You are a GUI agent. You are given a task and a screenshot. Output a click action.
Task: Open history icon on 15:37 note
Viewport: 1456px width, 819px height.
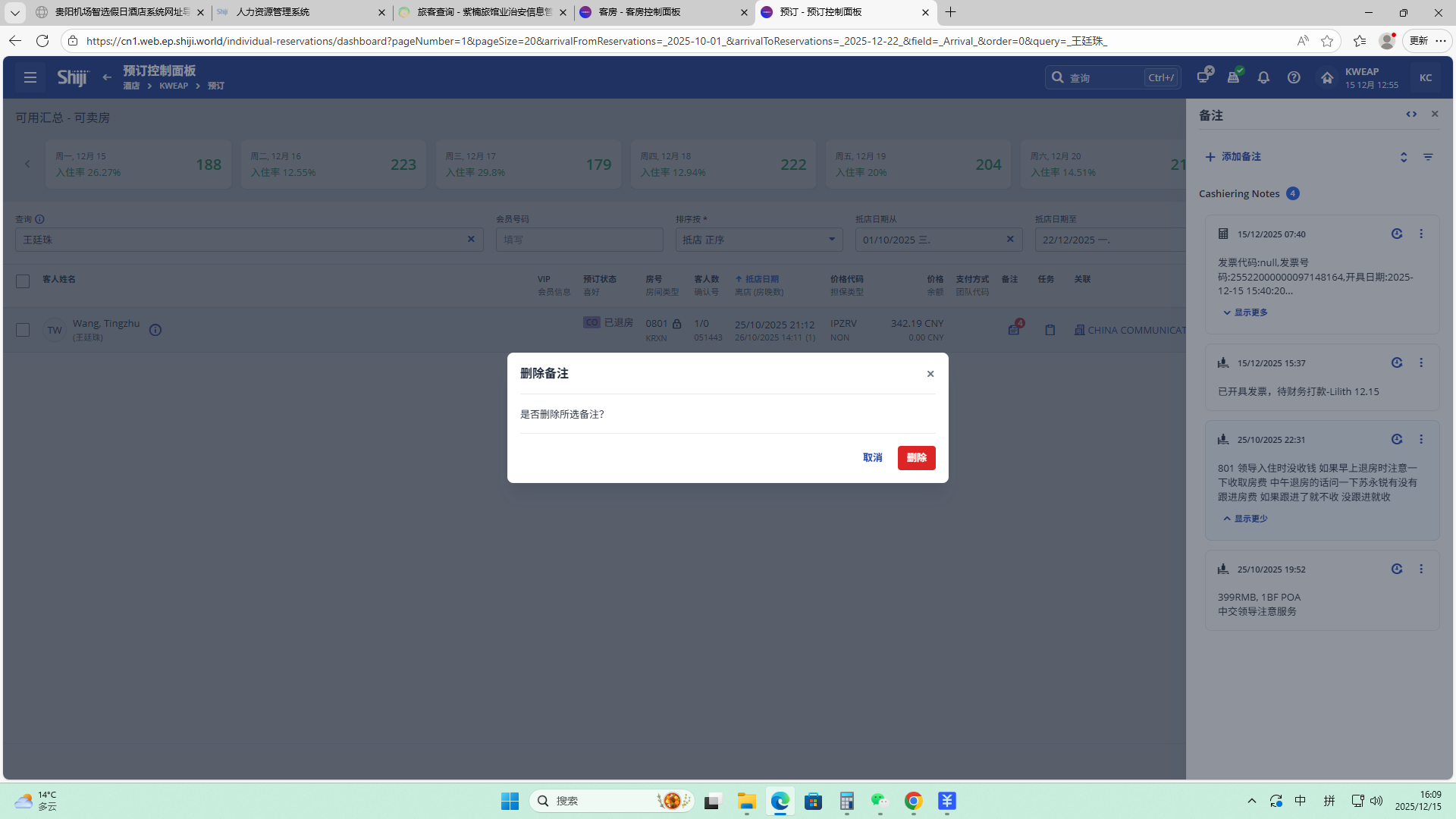1397,363
